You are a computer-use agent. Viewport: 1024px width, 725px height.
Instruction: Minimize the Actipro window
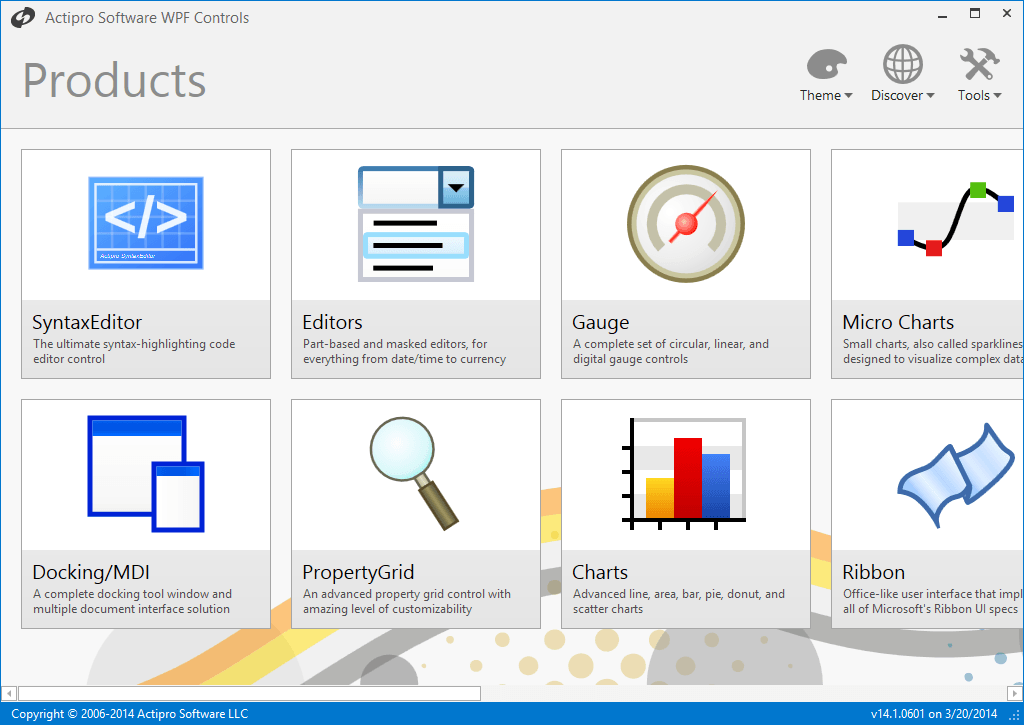942,14
